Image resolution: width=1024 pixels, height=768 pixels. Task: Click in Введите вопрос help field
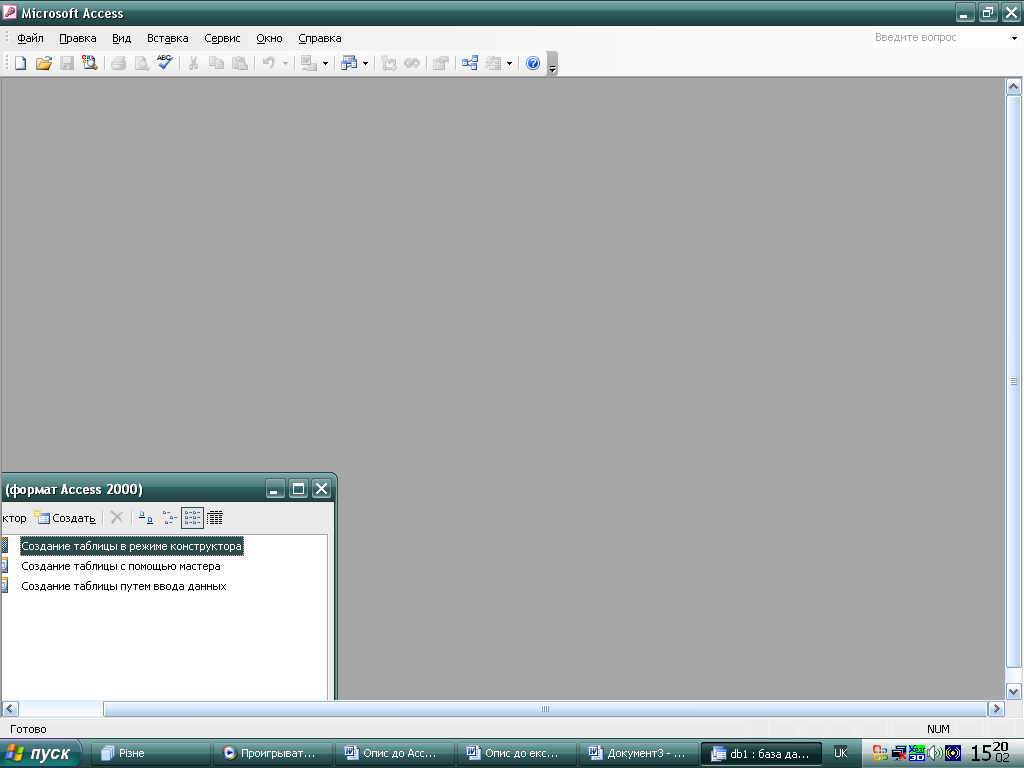pyautogui.click(x=939, y=38)
